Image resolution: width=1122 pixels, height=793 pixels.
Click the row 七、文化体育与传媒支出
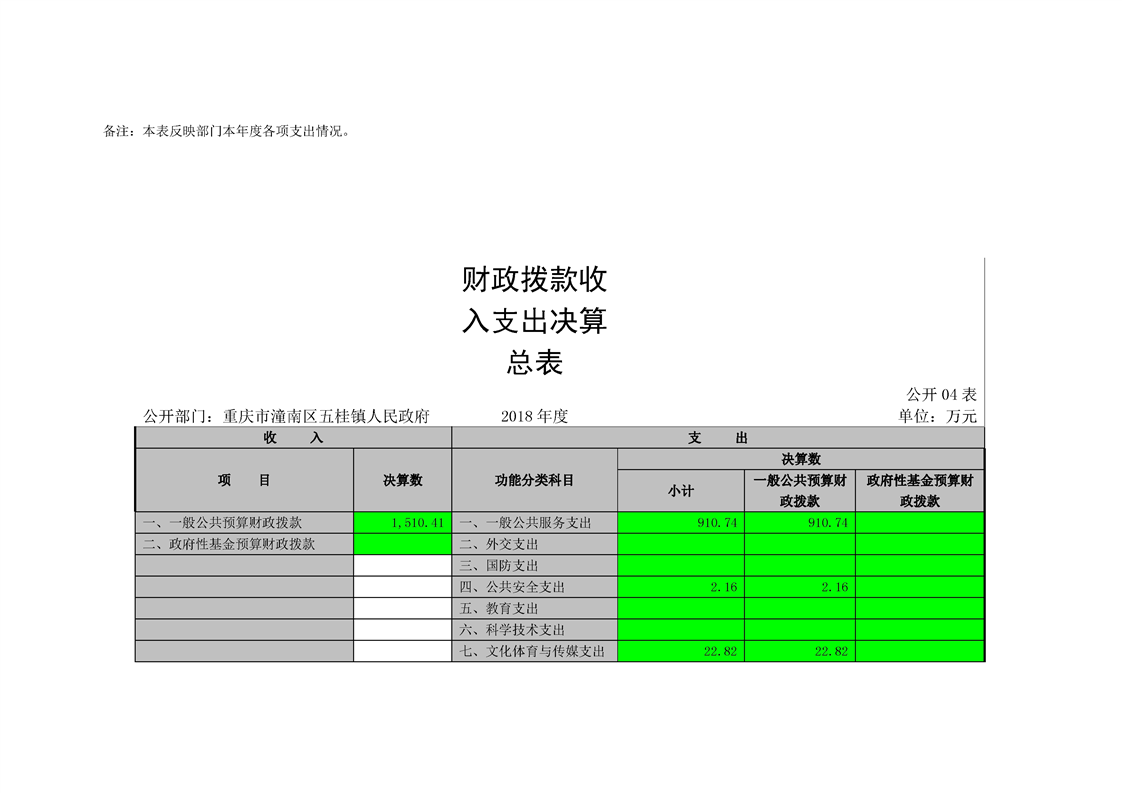coord(535,651)
